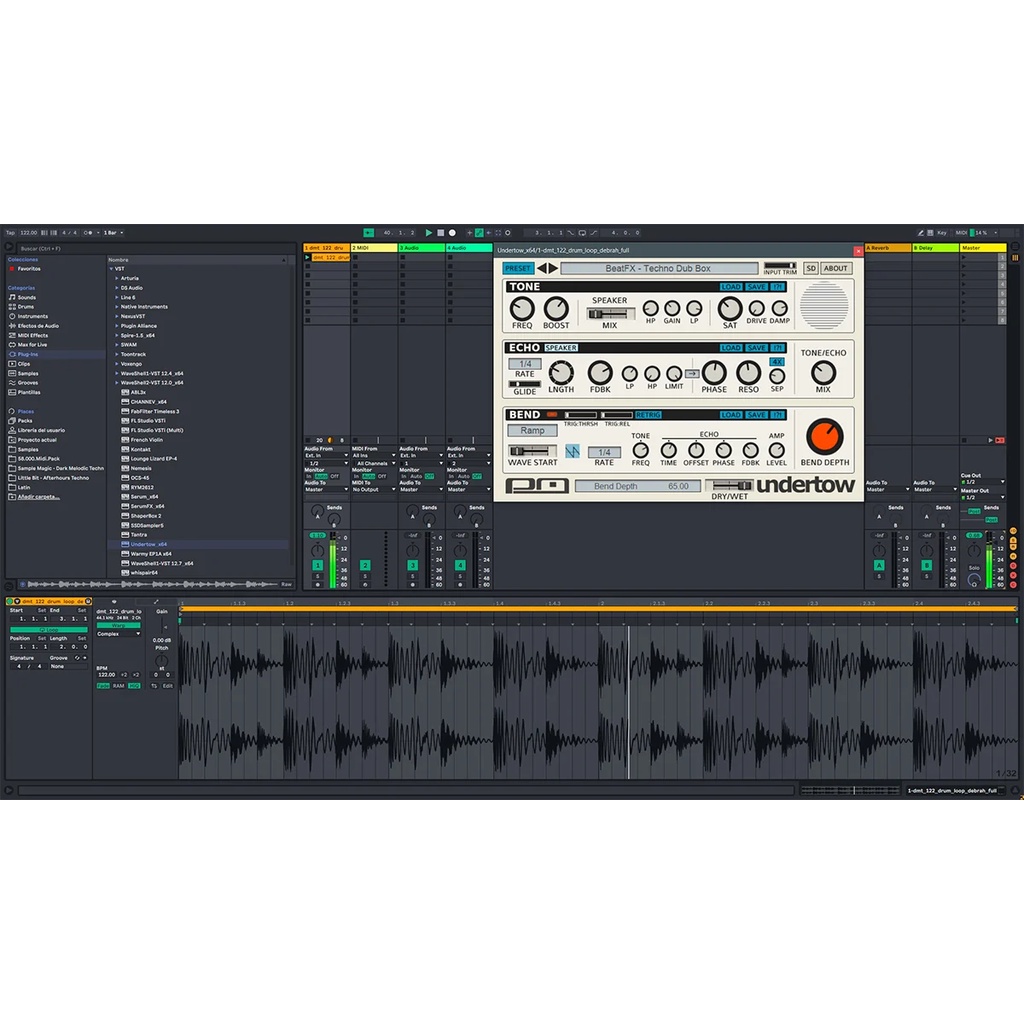Click the Bend Depth orange knob
The width and height of the screenshot is (1024, 1024).
tap(825, 436)
